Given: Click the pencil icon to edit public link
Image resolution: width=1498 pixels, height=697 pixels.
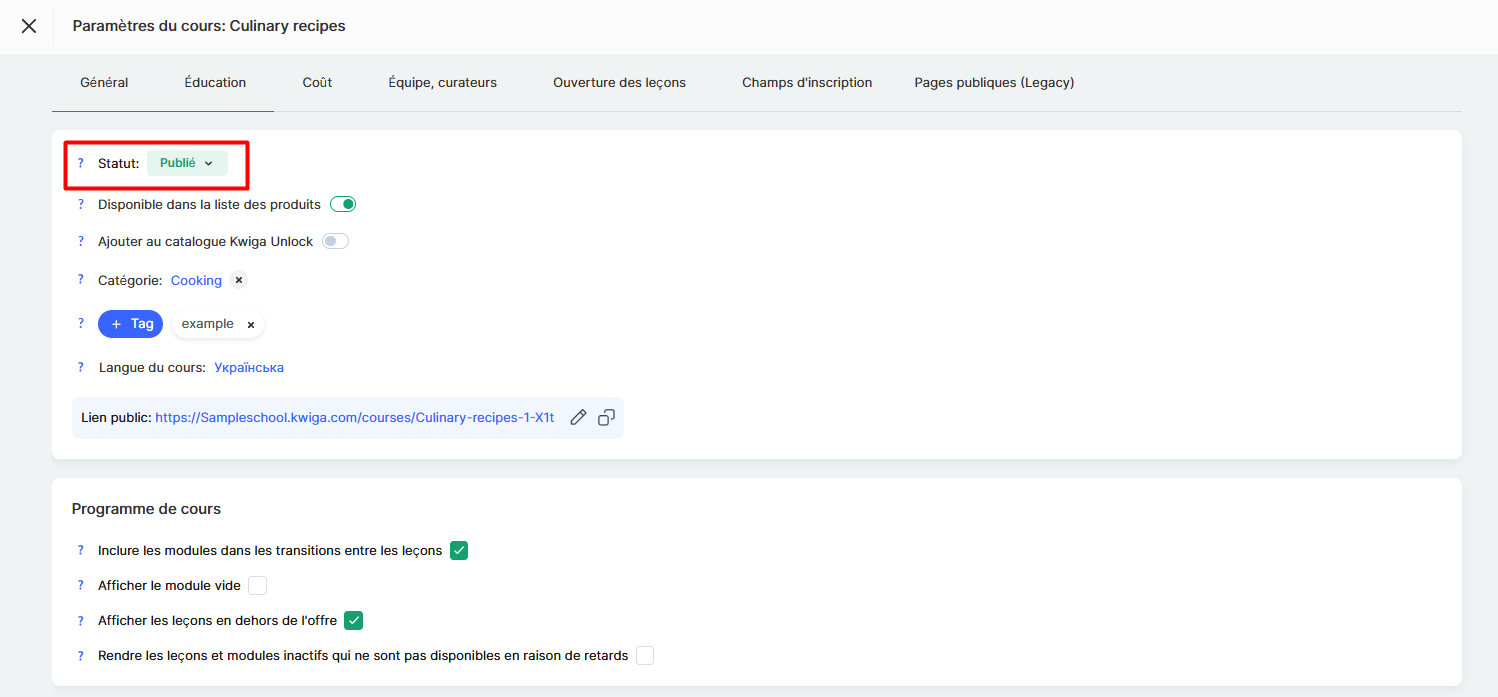Looking at the screenshot, I should tap(578, 418).
